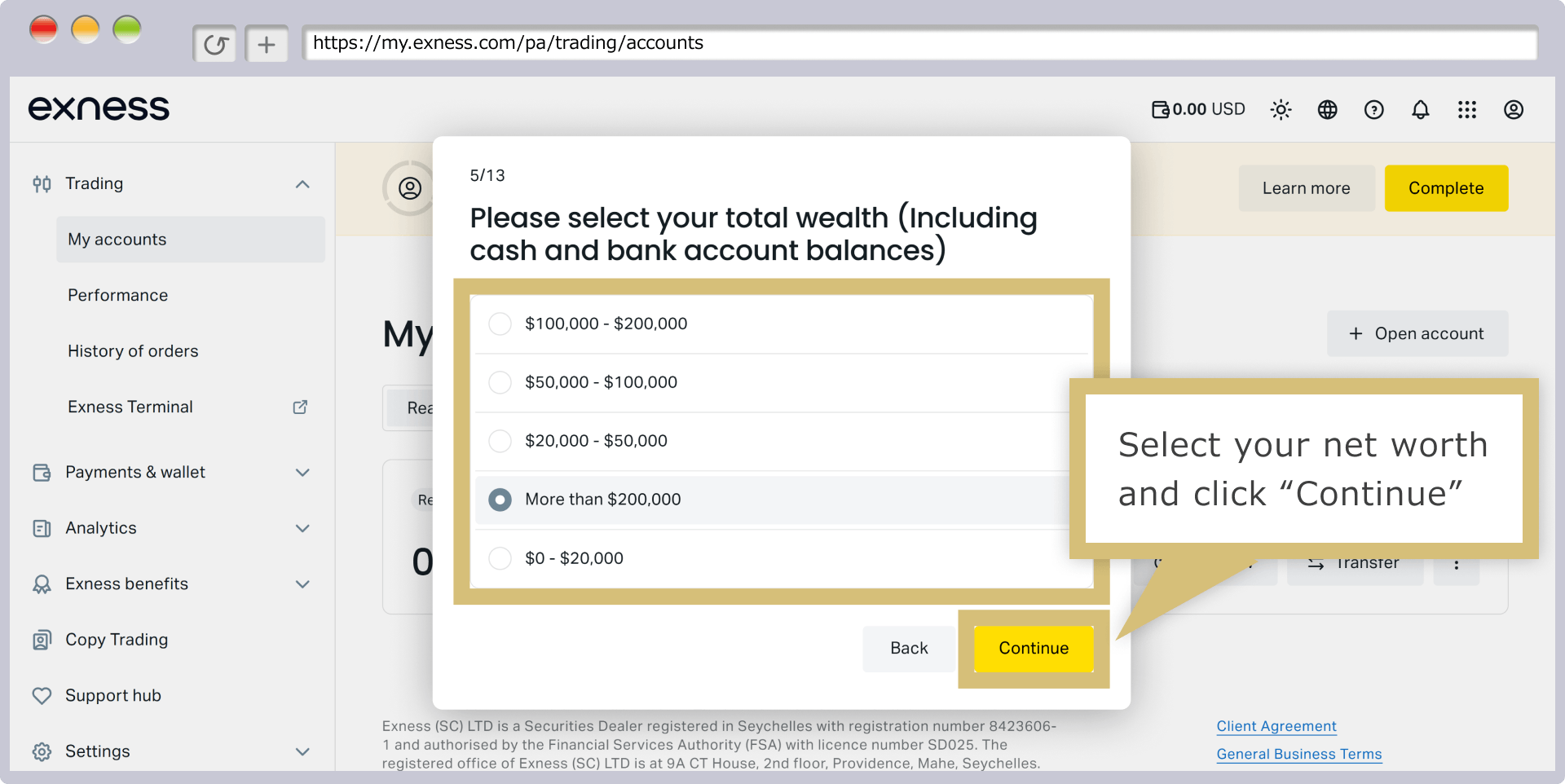This screenshot has height=784, width=1565.
Task: Click the browser address bar
Action: pos(919,43)
